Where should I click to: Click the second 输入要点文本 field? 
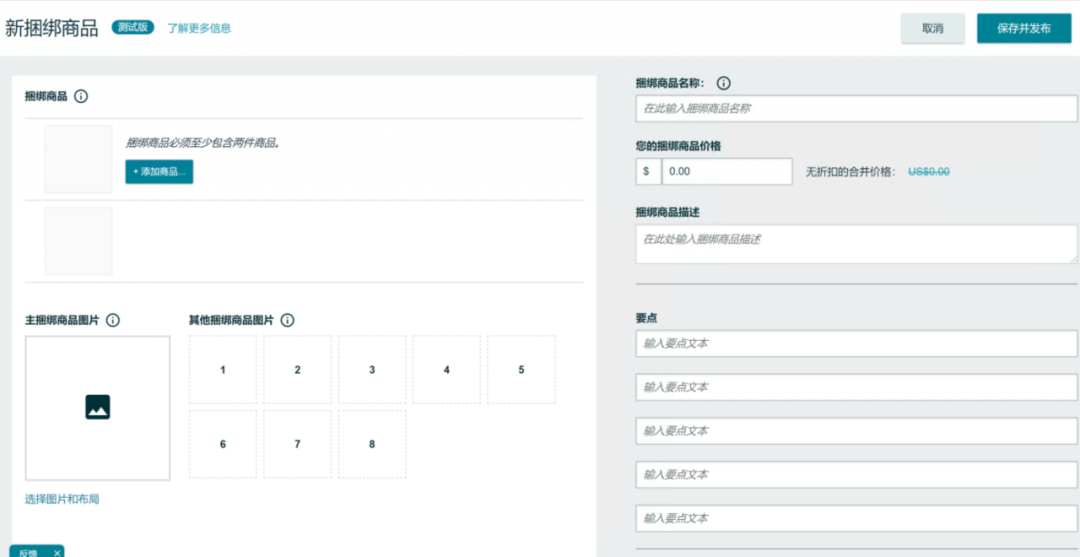[856, 387]
